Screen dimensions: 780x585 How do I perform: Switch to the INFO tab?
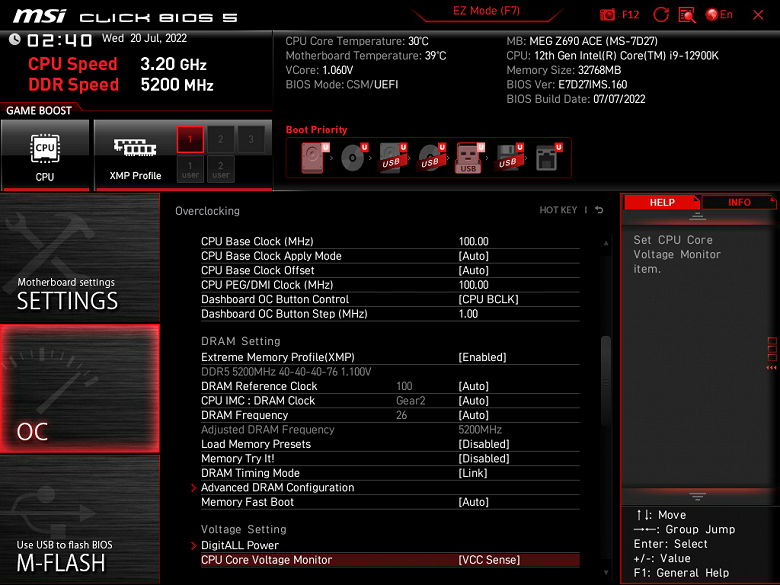(739, 202)
